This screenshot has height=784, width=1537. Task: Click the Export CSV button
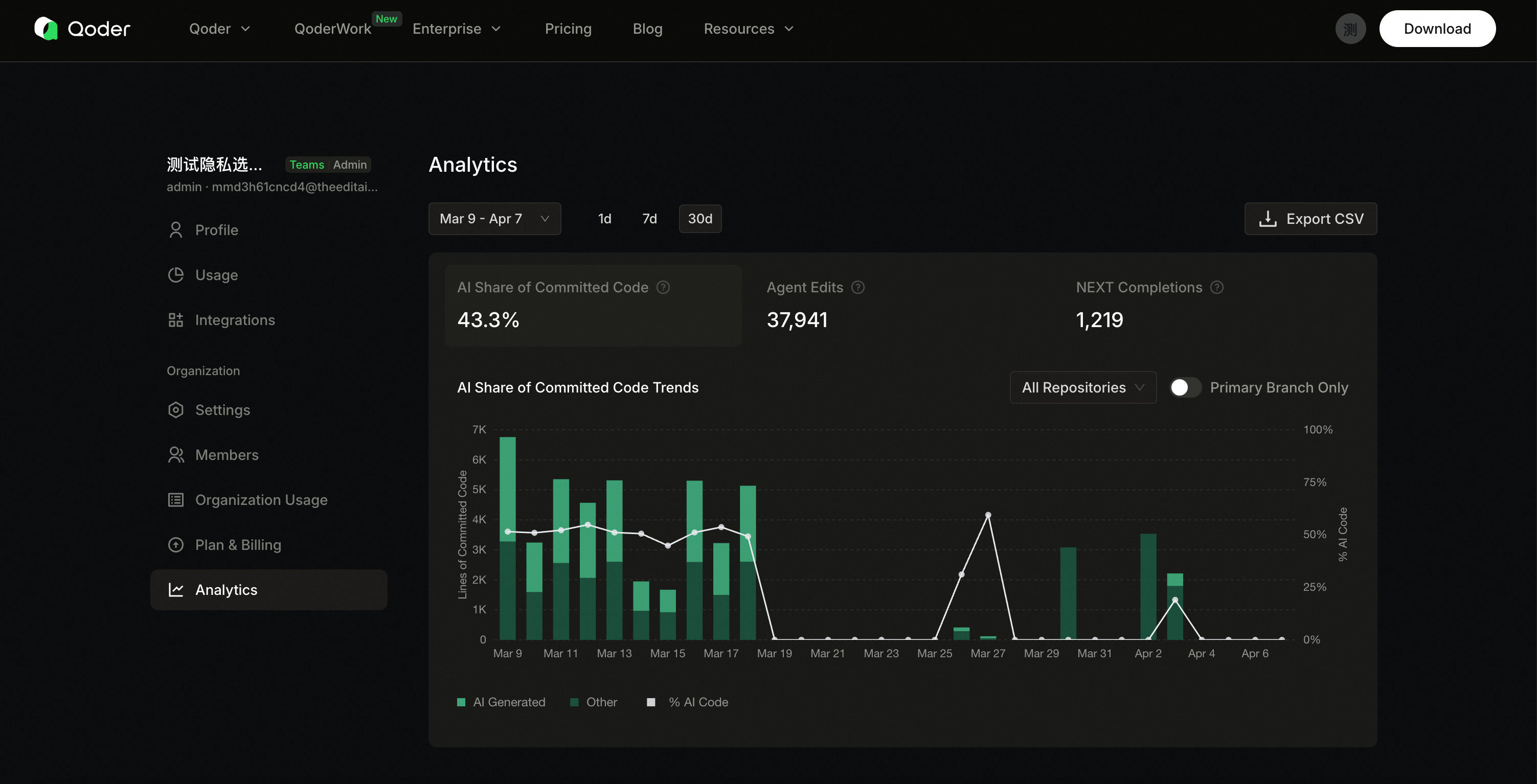coord(1310,219)
